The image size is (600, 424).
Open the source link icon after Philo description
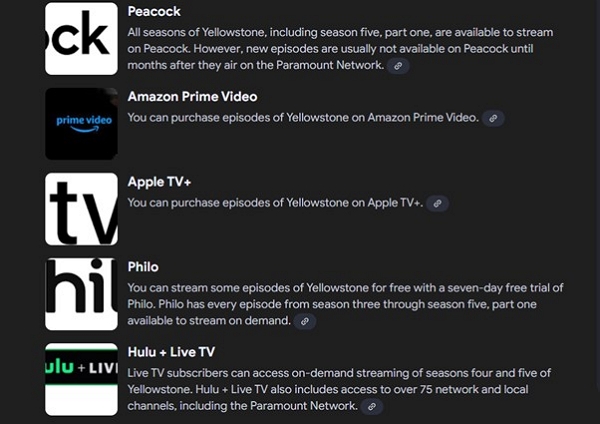(x=305, y=321)
